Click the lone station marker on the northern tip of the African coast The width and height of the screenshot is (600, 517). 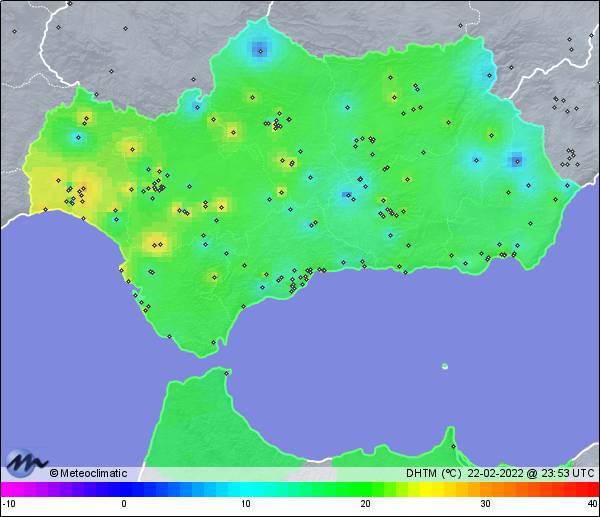click(x=227, y=373)
